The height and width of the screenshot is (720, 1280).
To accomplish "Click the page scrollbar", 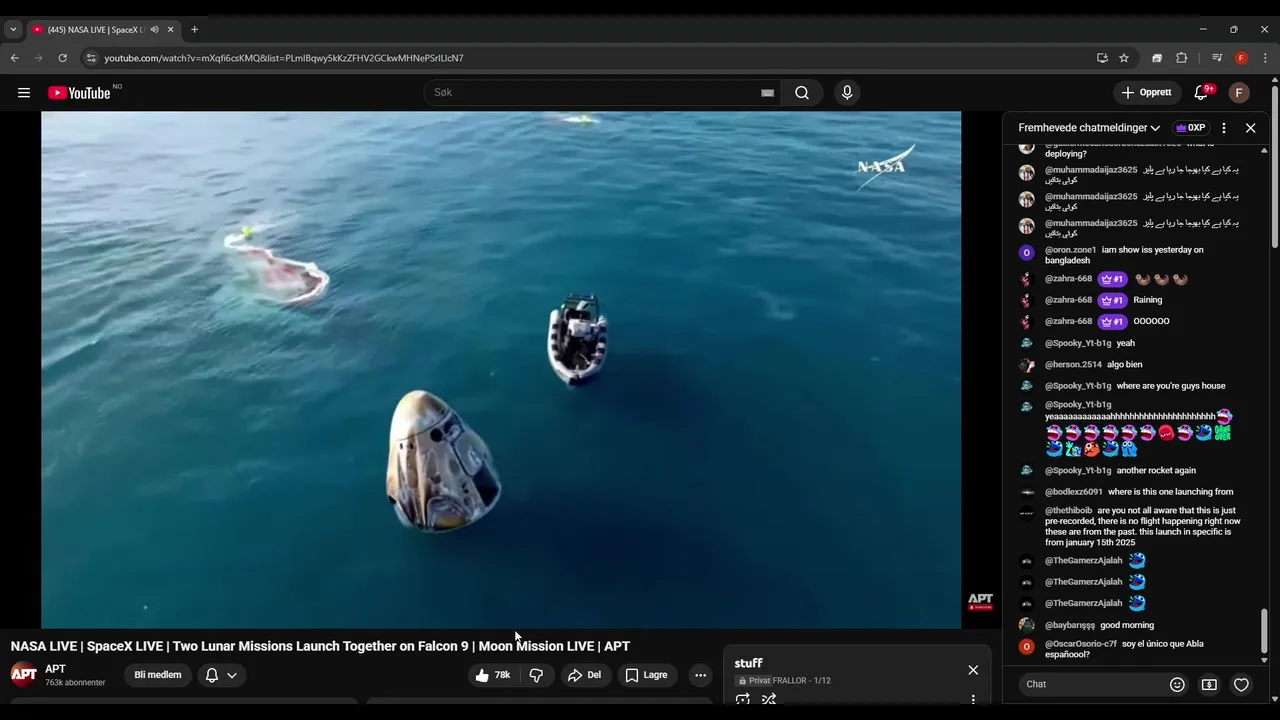I will [x=1275, y=169].
